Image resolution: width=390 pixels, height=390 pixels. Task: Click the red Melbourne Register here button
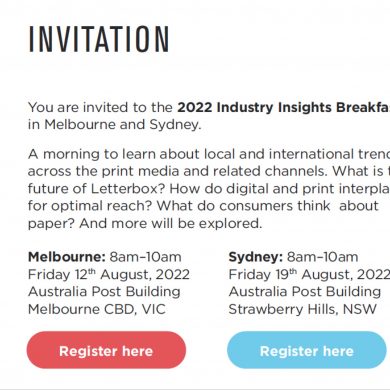pyautogui.click(x=106, y=350)
